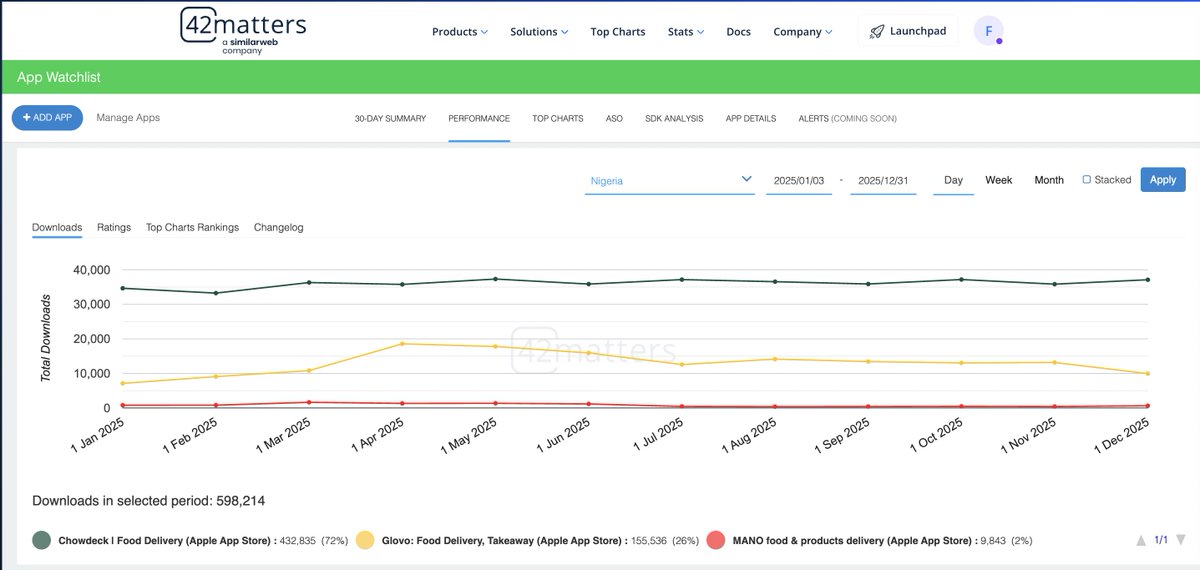Expand the Company menu
This screenshot has height=570, width=1200.
pyautogui.click(x=803, y=32)
